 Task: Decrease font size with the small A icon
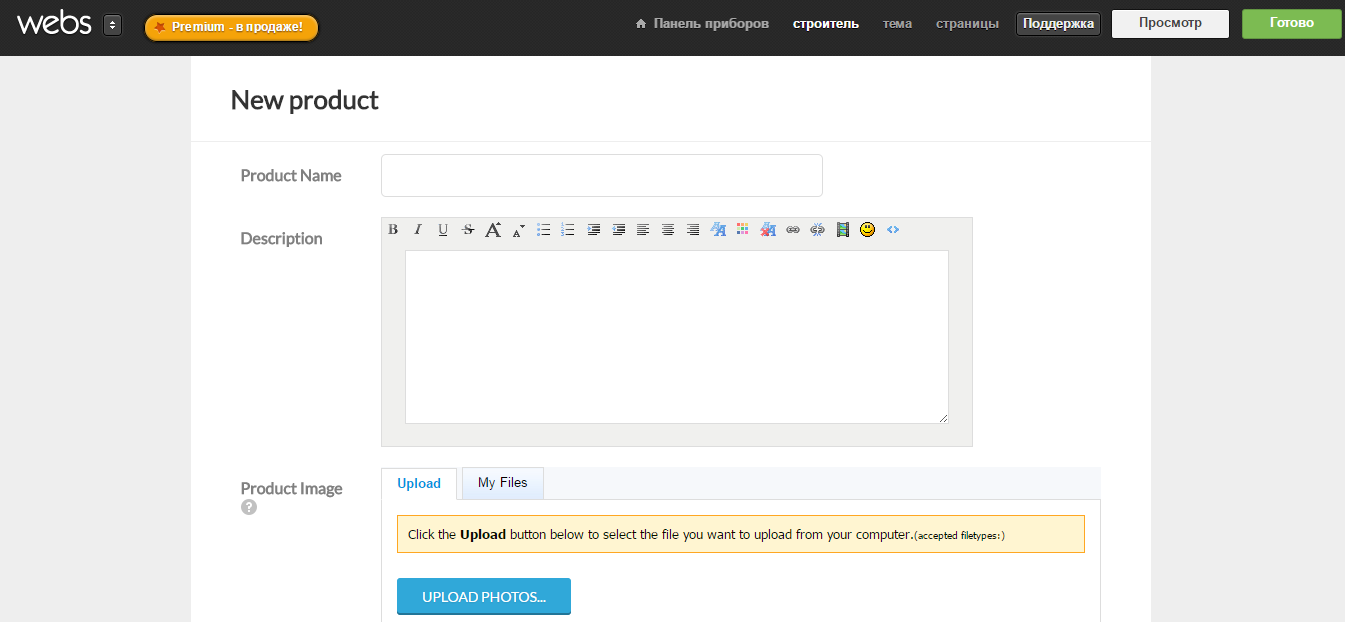click(518, 230)
